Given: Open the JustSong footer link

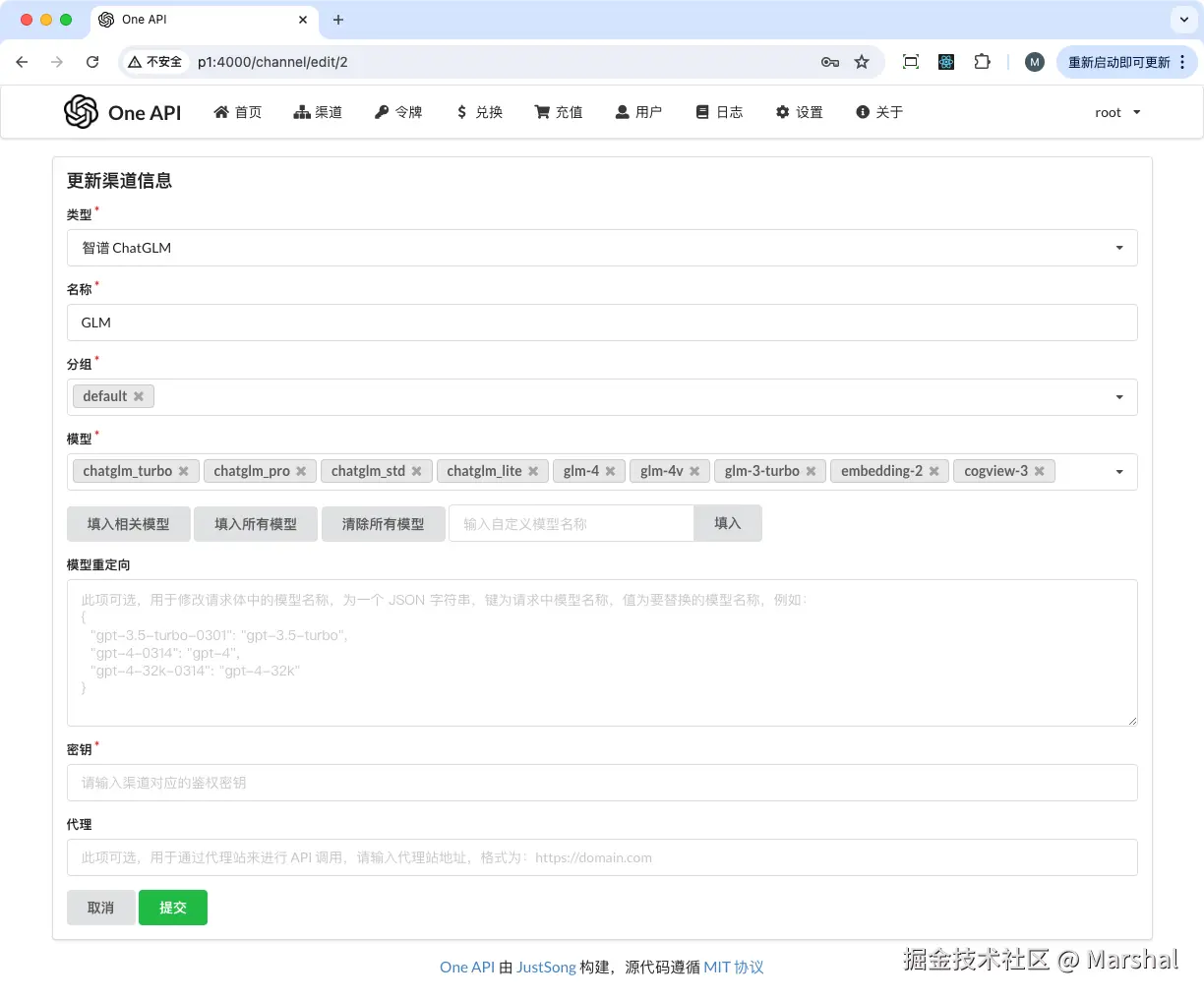Looking at the screenshot, I should click(x=546, y=968).
